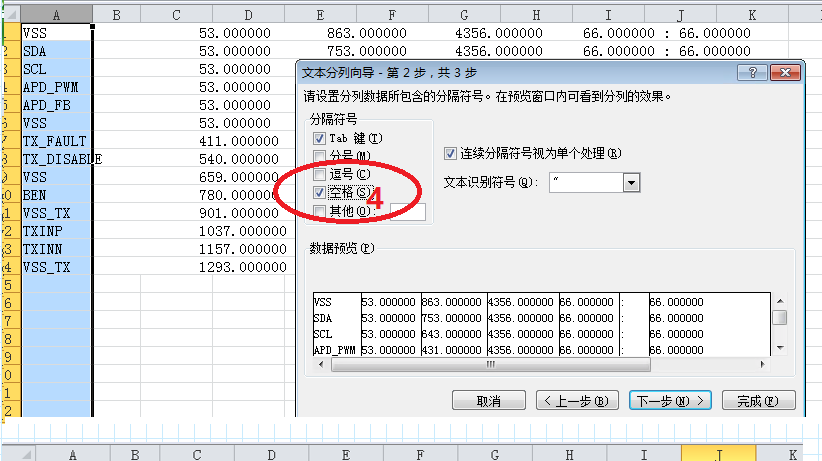Click the select-all corner of upper sheet
Viewport: 822px width, 461px height.
click(x=12, y=15)
